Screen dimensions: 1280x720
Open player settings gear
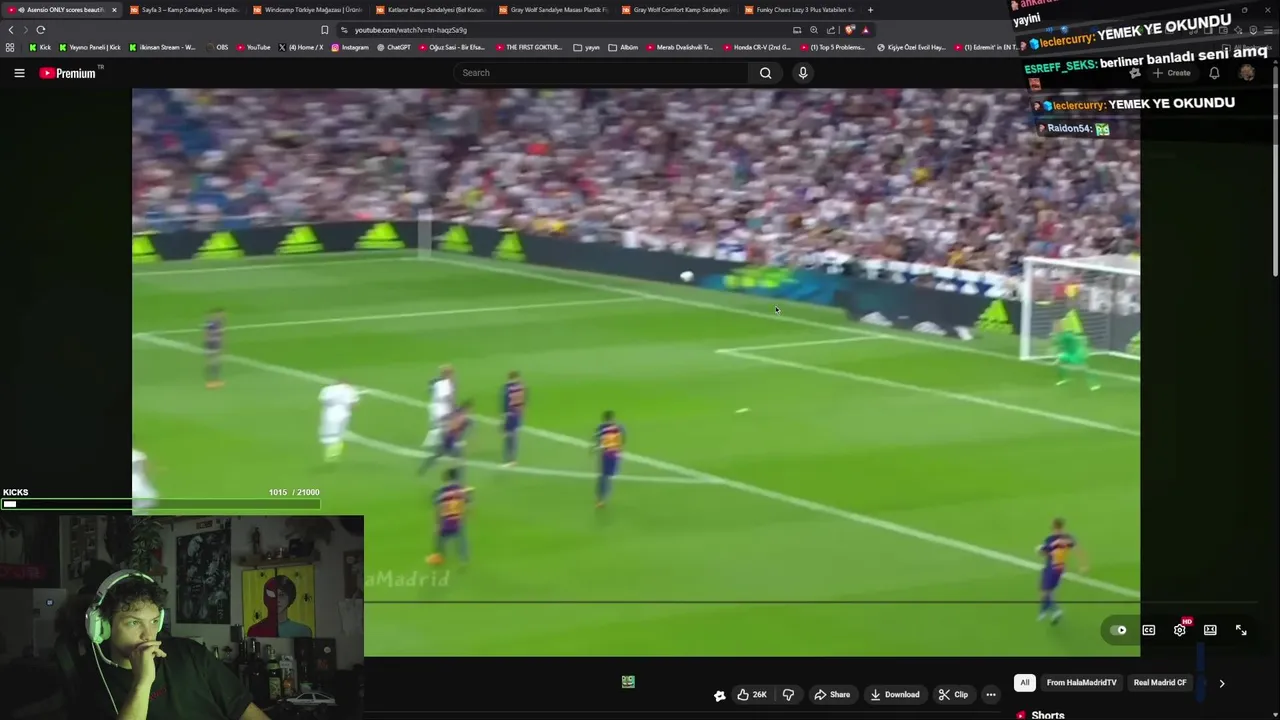[1180, 630]
